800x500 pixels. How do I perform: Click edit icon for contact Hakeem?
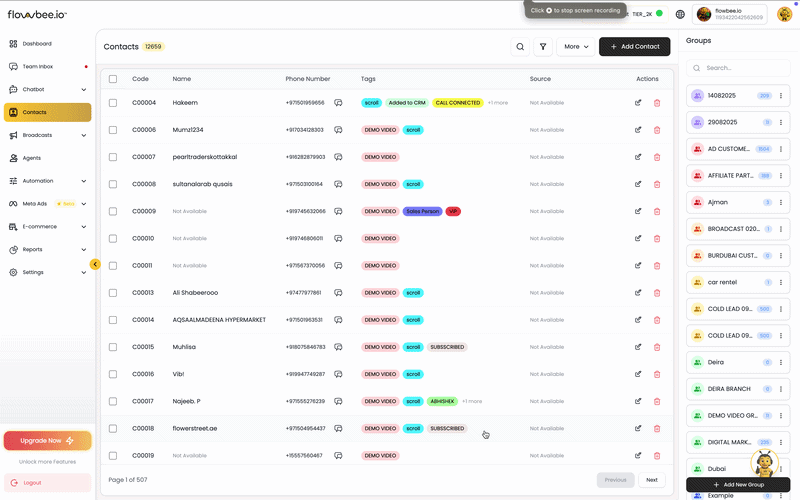coord(638,103)
